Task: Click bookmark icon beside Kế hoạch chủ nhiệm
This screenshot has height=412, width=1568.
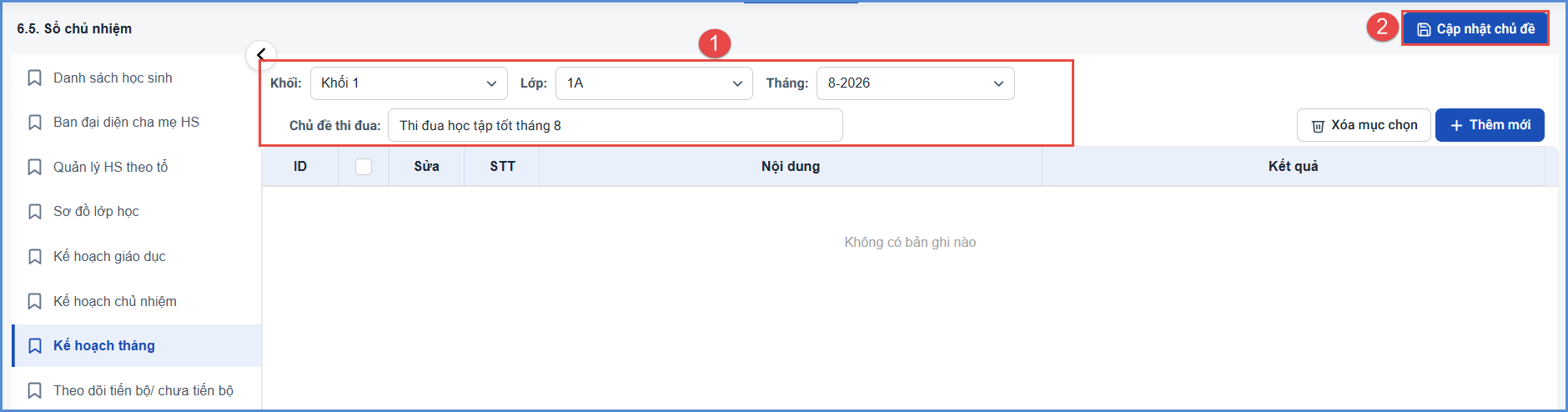Action: (35, 301)
